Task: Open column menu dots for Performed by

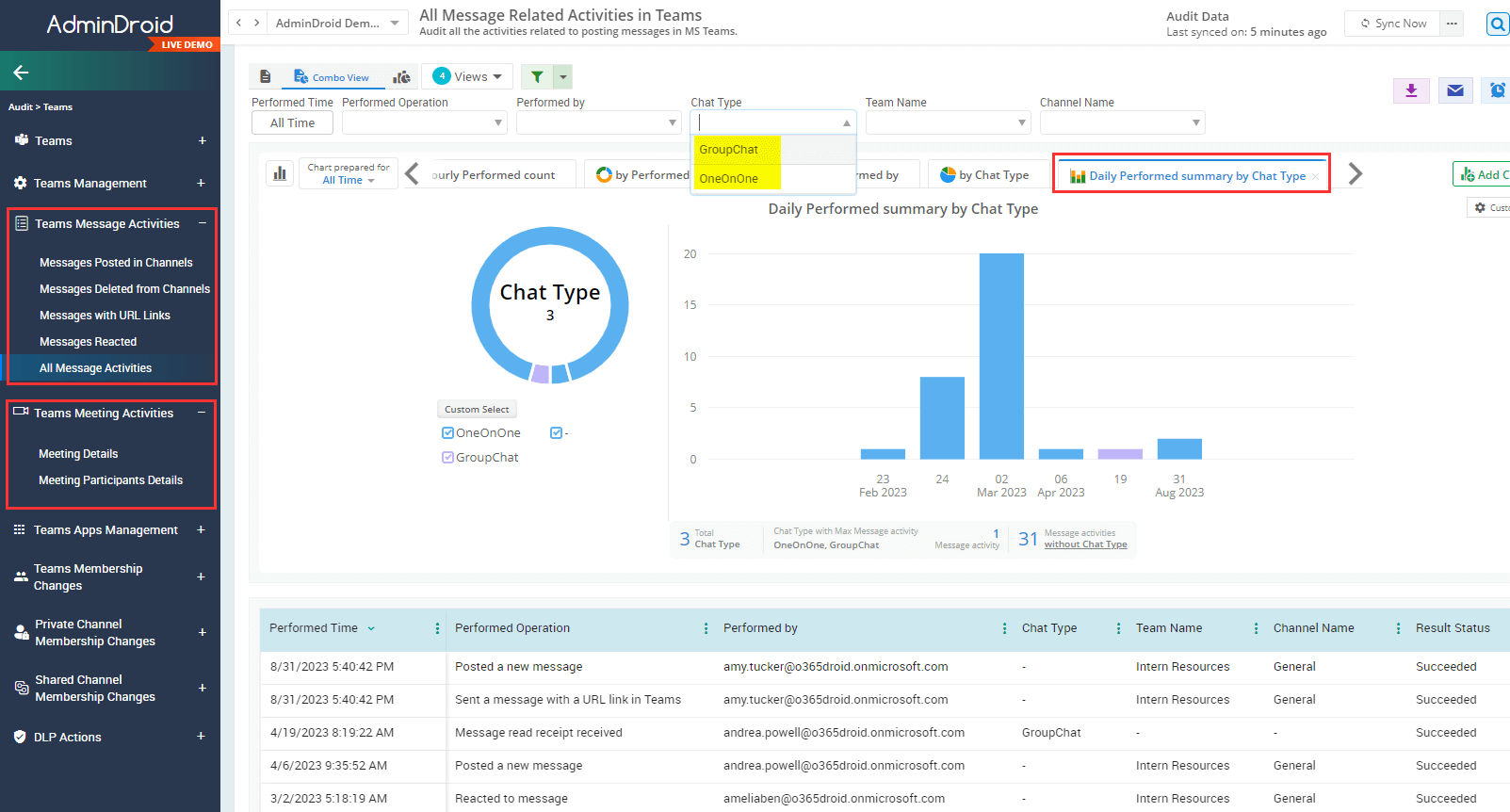Action: 1004,628
